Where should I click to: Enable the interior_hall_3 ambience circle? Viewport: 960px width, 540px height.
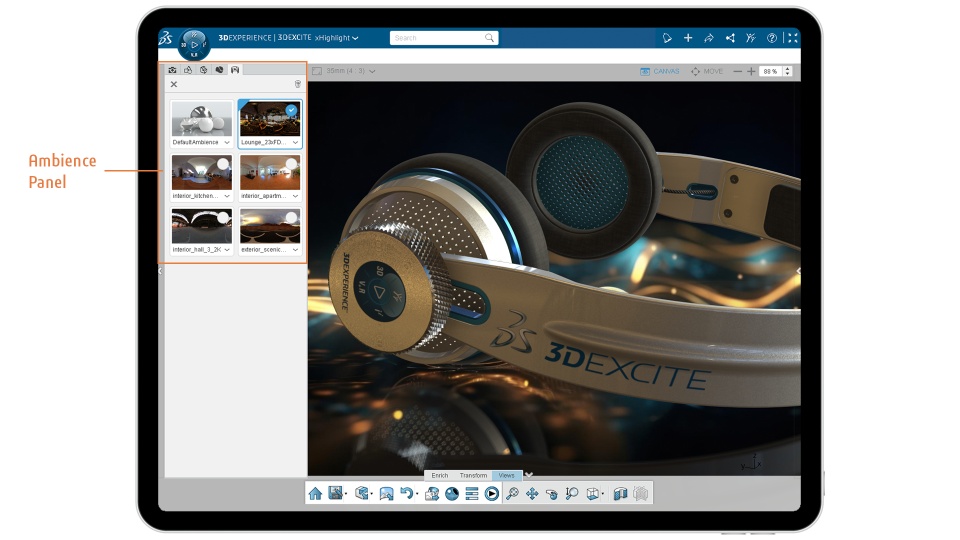click(x=223, y=217)
